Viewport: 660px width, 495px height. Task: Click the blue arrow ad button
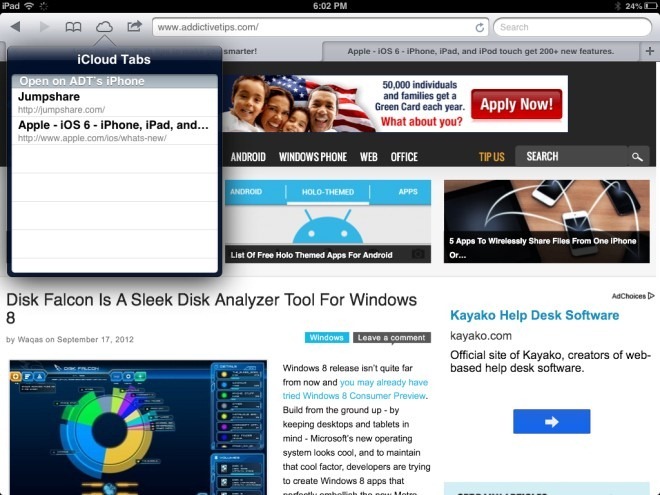[551, 421]
